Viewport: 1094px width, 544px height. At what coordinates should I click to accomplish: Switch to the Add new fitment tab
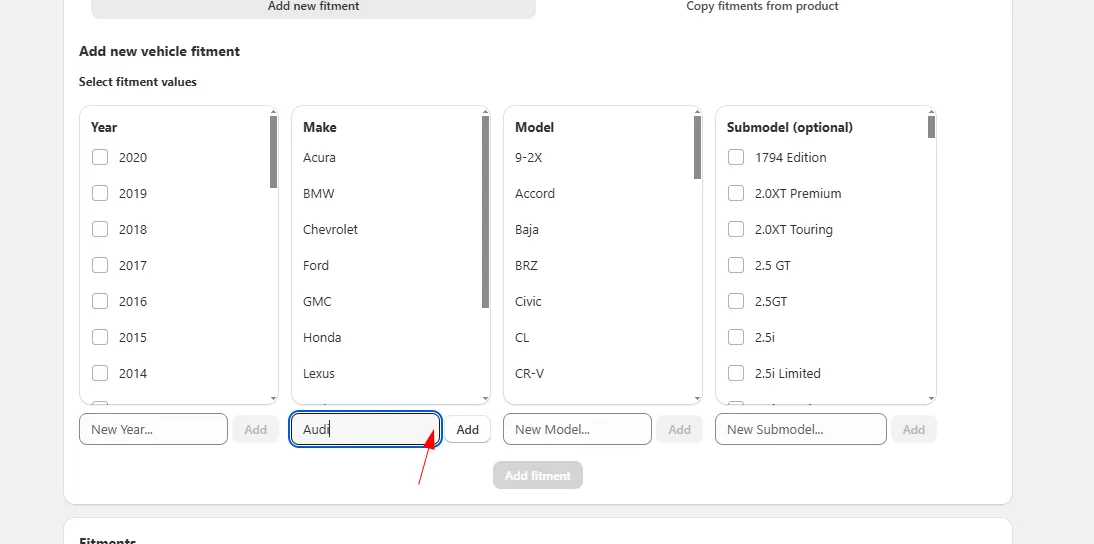[313, 7]
